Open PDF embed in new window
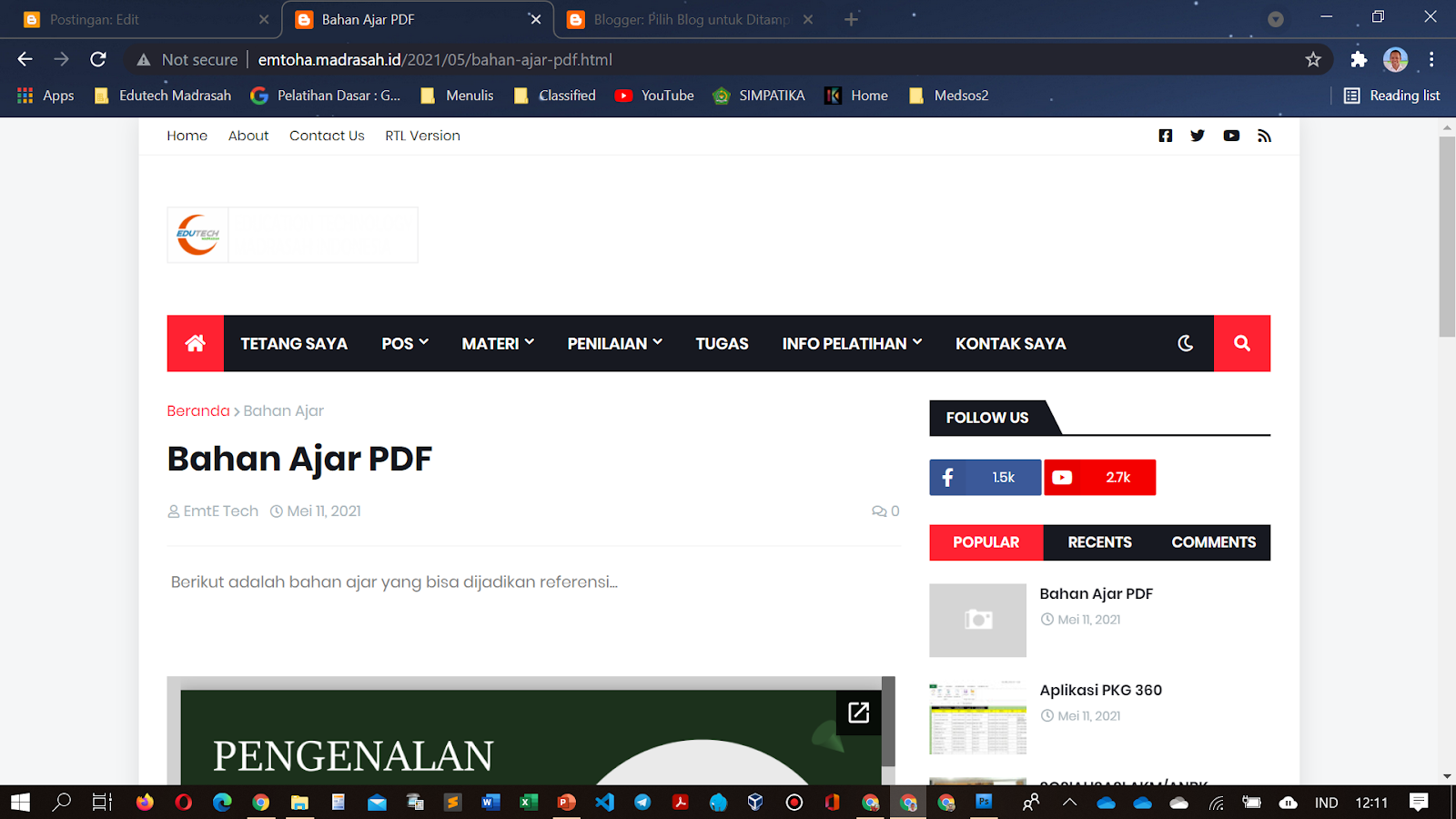This screenshot has width=1456, height=819. (x=859, y=713)
